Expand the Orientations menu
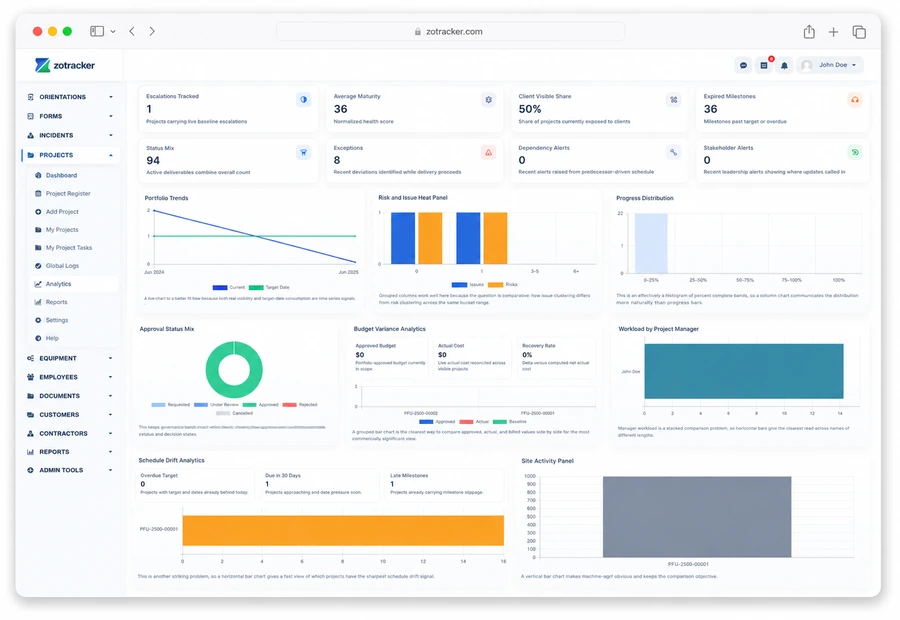Image resolution: width=900 pixels, height=620 pixels. pos(71,97)
